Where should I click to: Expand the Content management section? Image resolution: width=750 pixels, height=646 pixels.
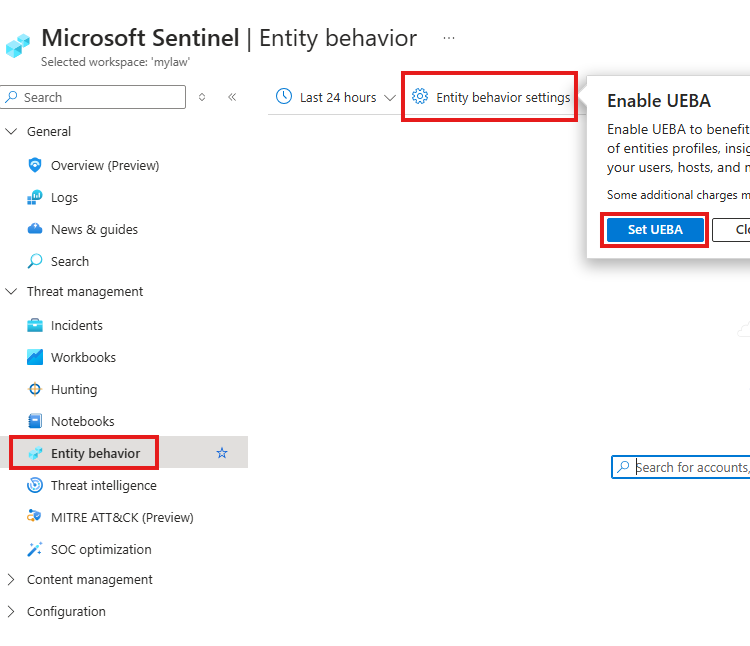[x=12, y=579]
